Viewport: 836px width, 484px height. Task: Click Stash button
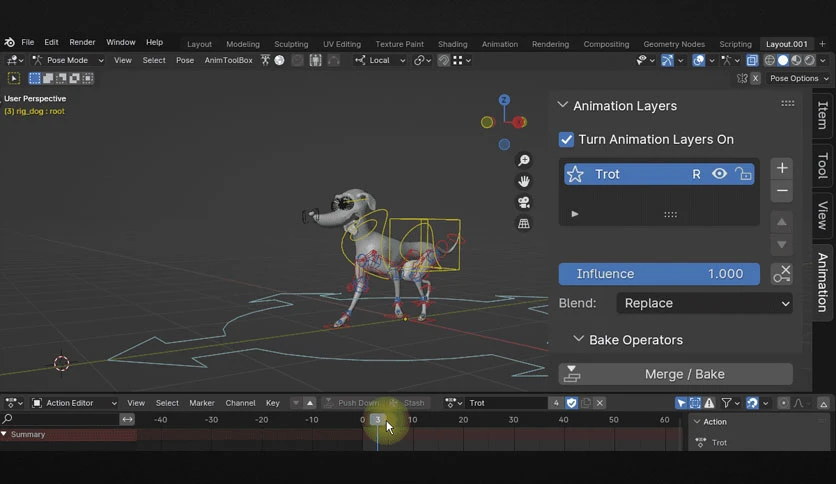point(408,403)
